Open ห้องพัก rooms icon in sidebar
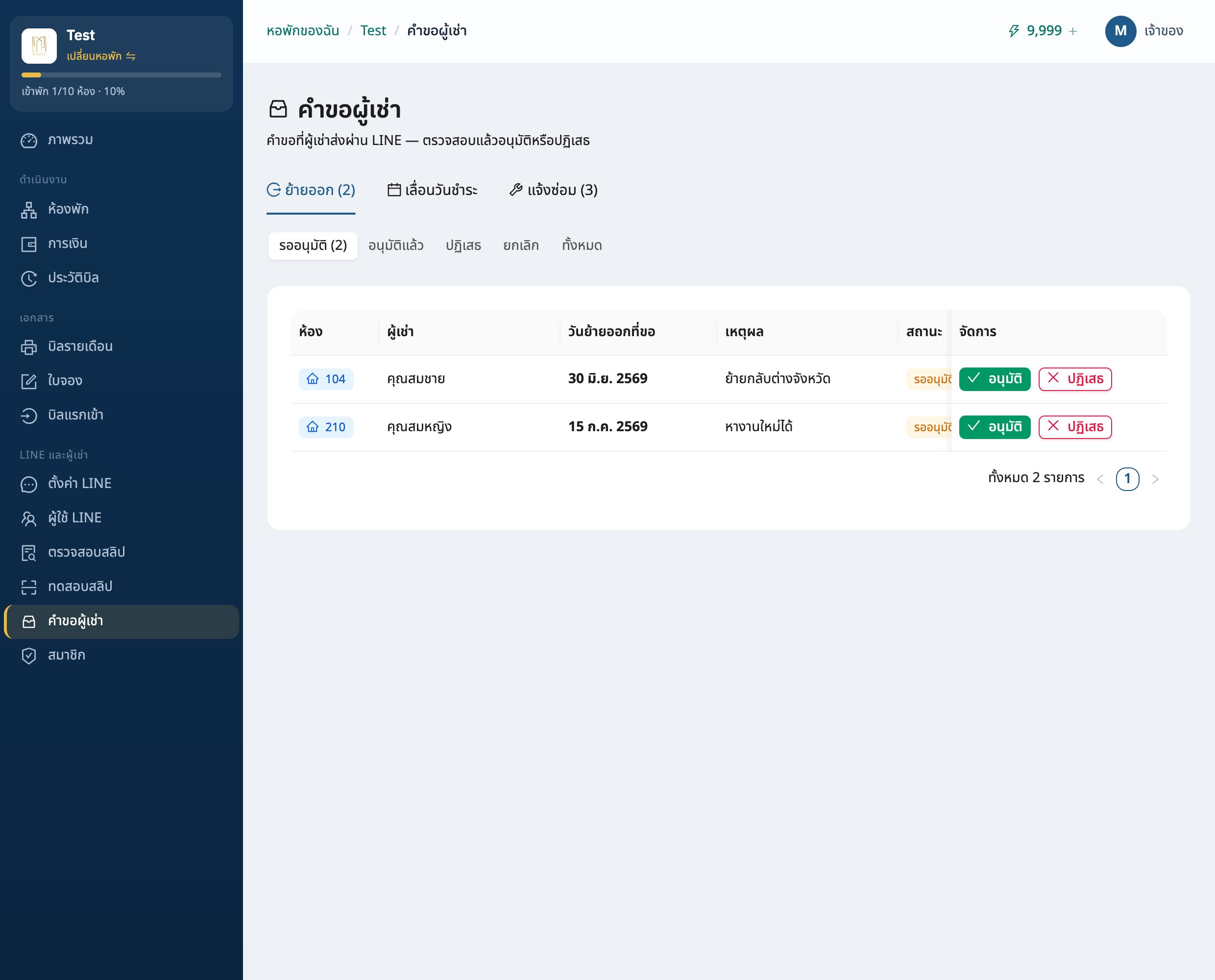Viewport: 1215px width, 980px height. (x=29, y=210)
